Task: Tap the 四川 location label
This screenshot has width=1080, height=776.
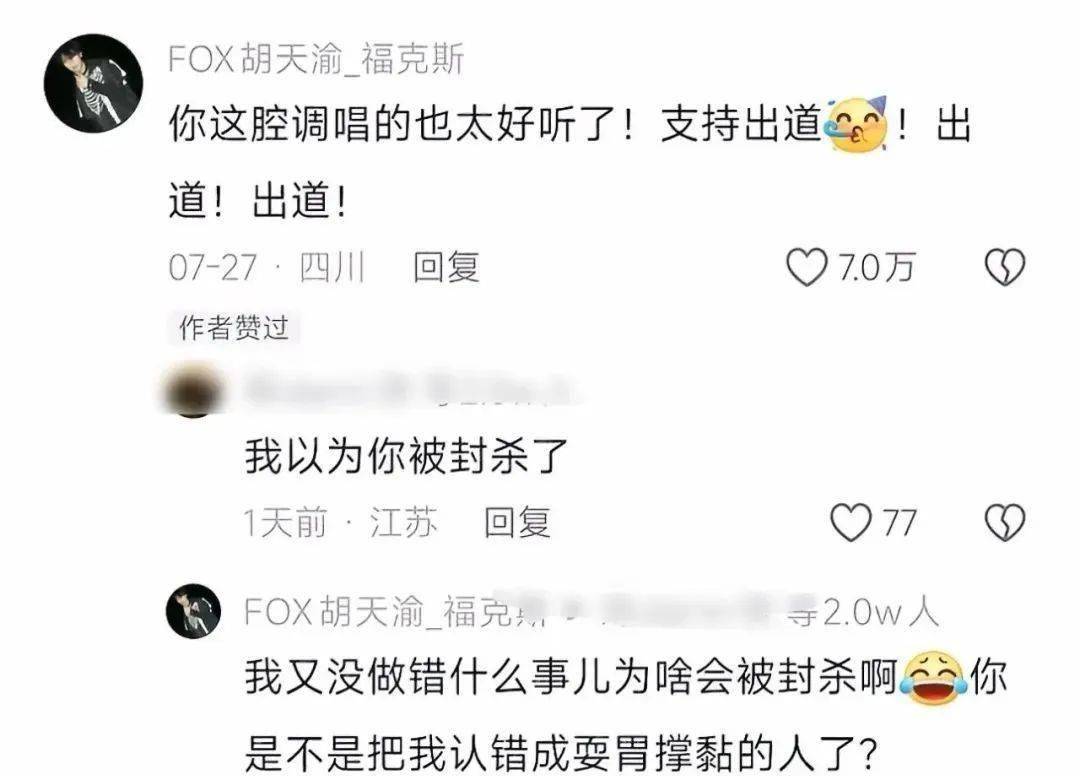Action: coord(332,267)
